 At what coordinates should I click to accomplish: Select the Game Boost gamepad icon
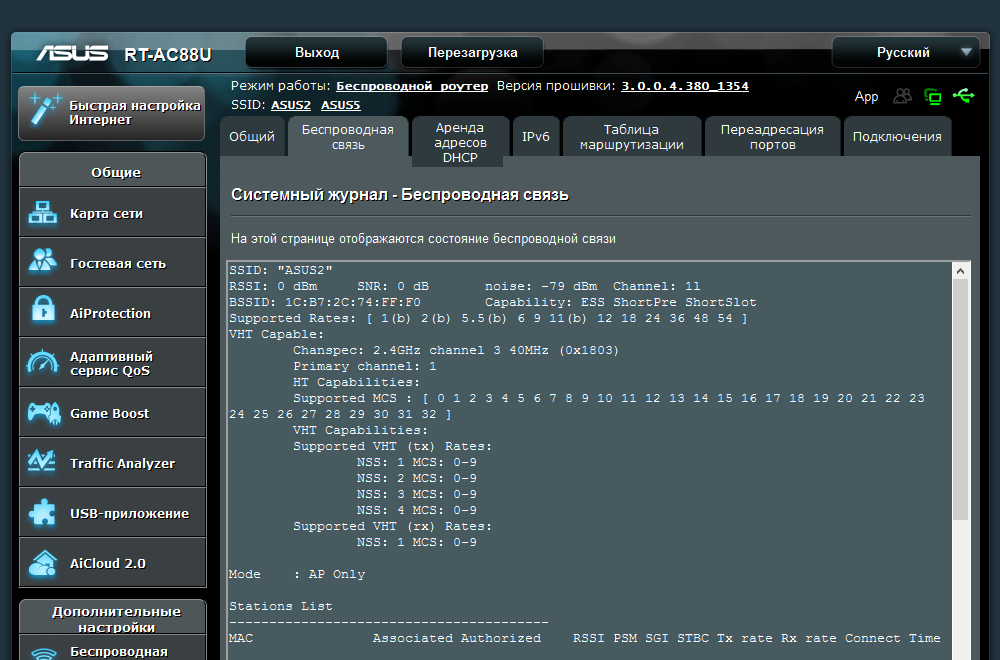coord(42,413)
